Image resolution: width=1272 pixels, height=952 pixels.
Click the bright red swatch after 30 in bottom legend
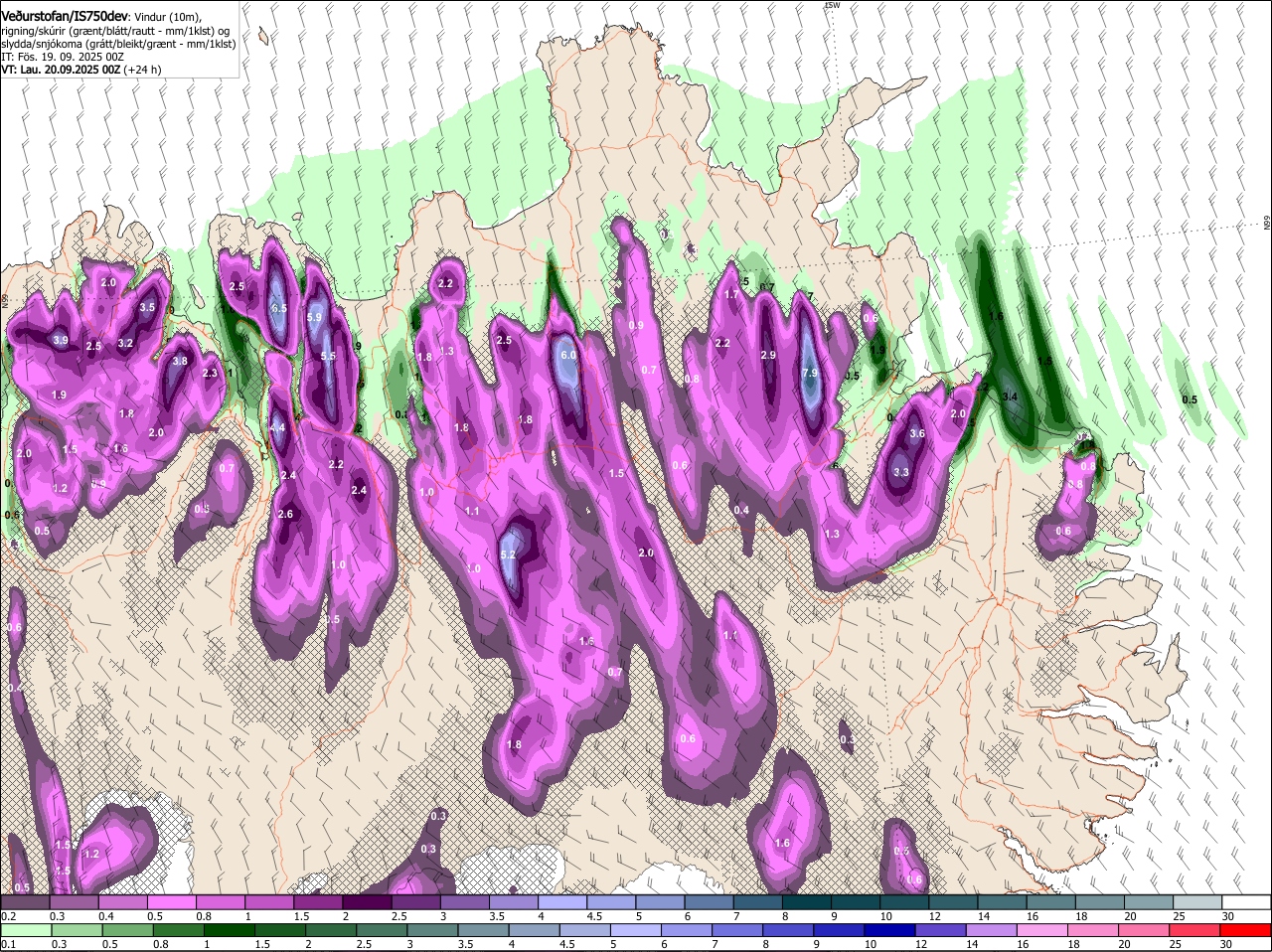pos(1247,930)
